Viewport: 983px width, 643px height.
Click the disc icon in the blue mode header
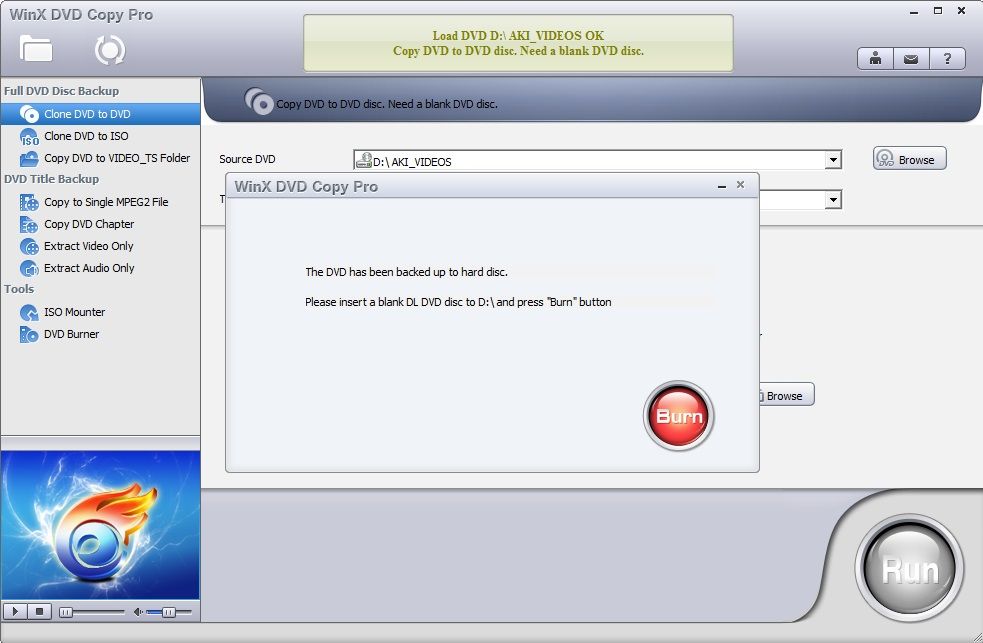259,101
